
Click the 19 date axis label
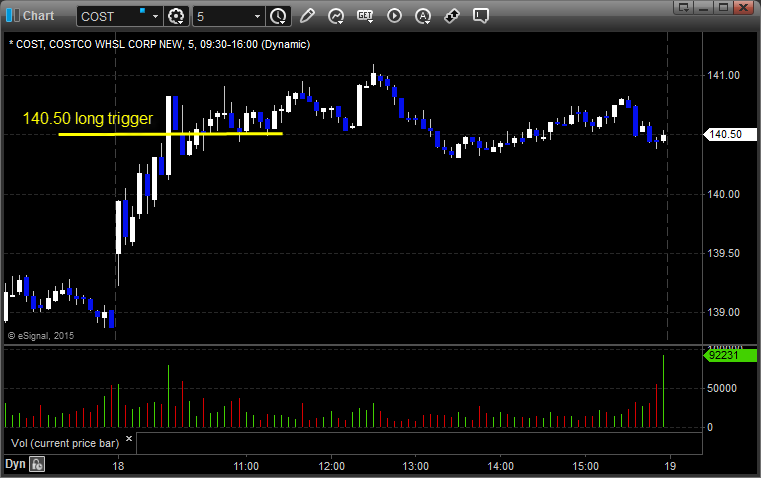[x=670, y=466]
